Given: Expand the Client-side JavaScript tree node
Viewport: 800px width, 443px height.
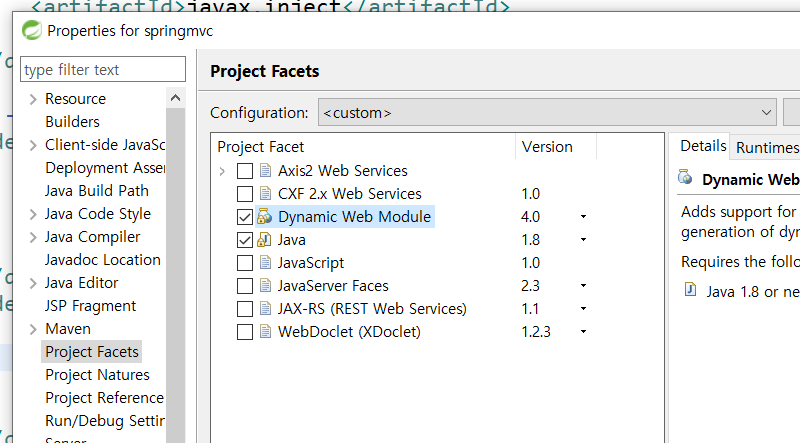Looking at the screenshot, I should tap(33, 145).
